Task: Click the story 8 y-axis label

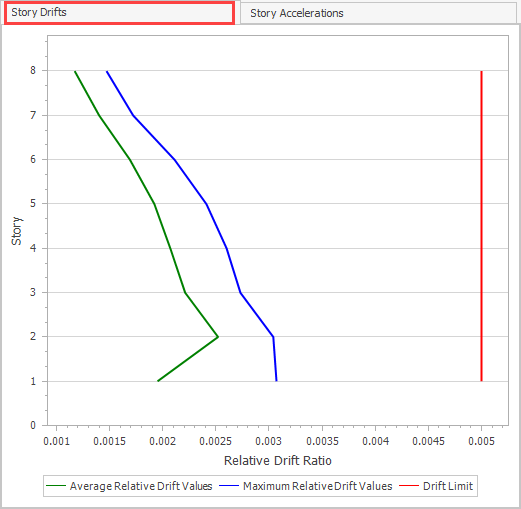Action: 33,70
